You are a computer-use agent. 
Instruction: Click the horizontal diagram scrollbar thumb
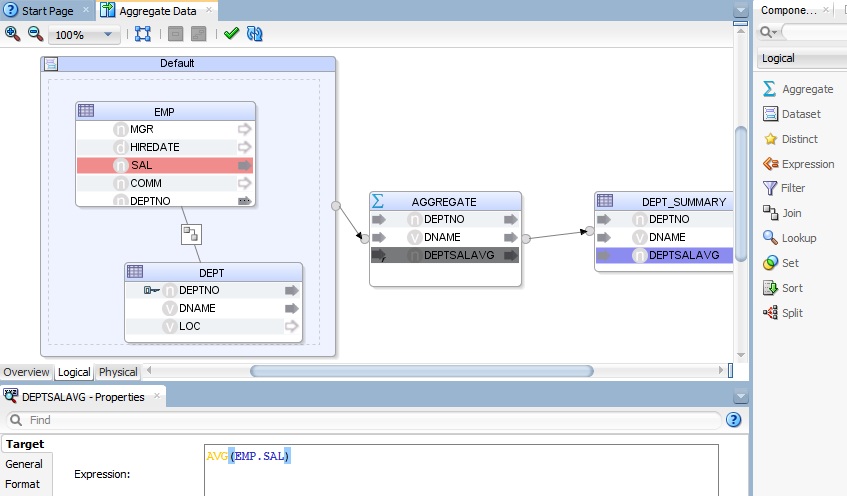422,371
